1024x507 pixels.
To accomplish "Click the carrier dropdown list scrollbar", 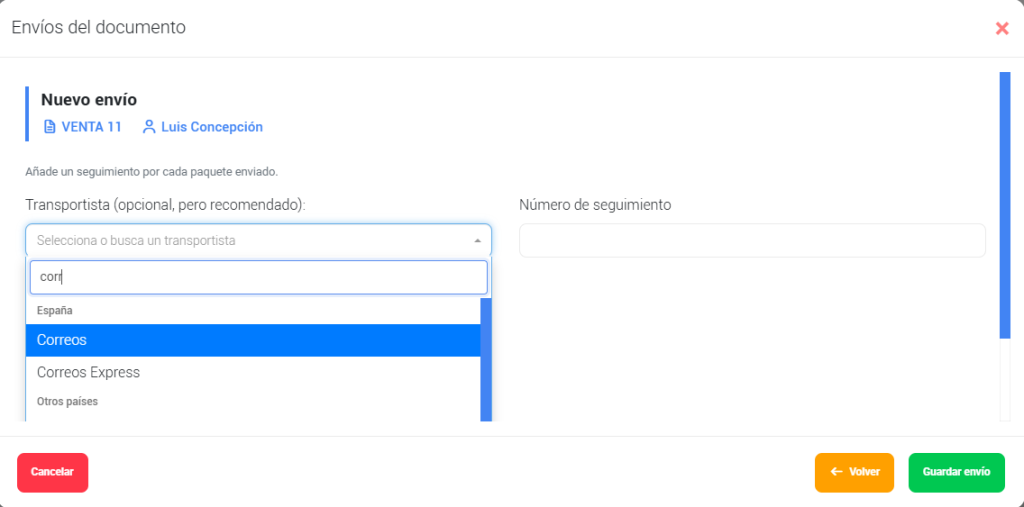I will coord(486,359).
